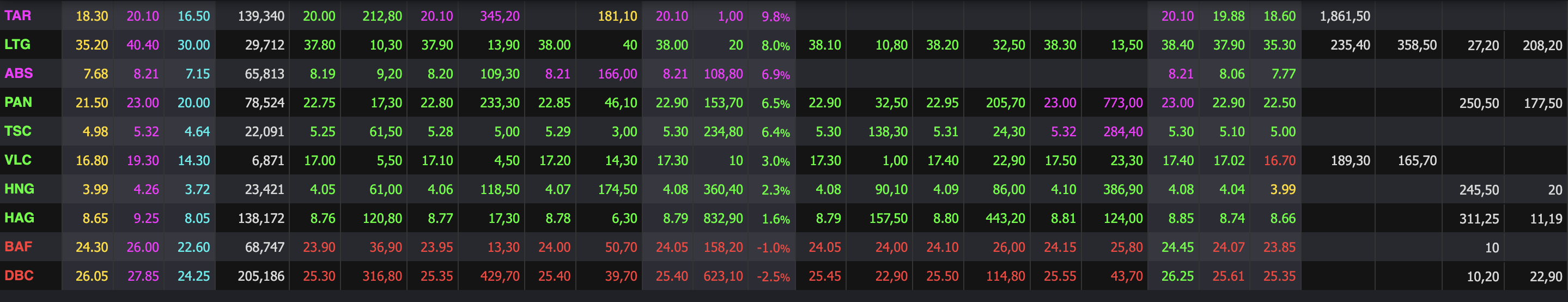Click DBC total volume 205,186
1568x302 pixels.
coord(261,276)
